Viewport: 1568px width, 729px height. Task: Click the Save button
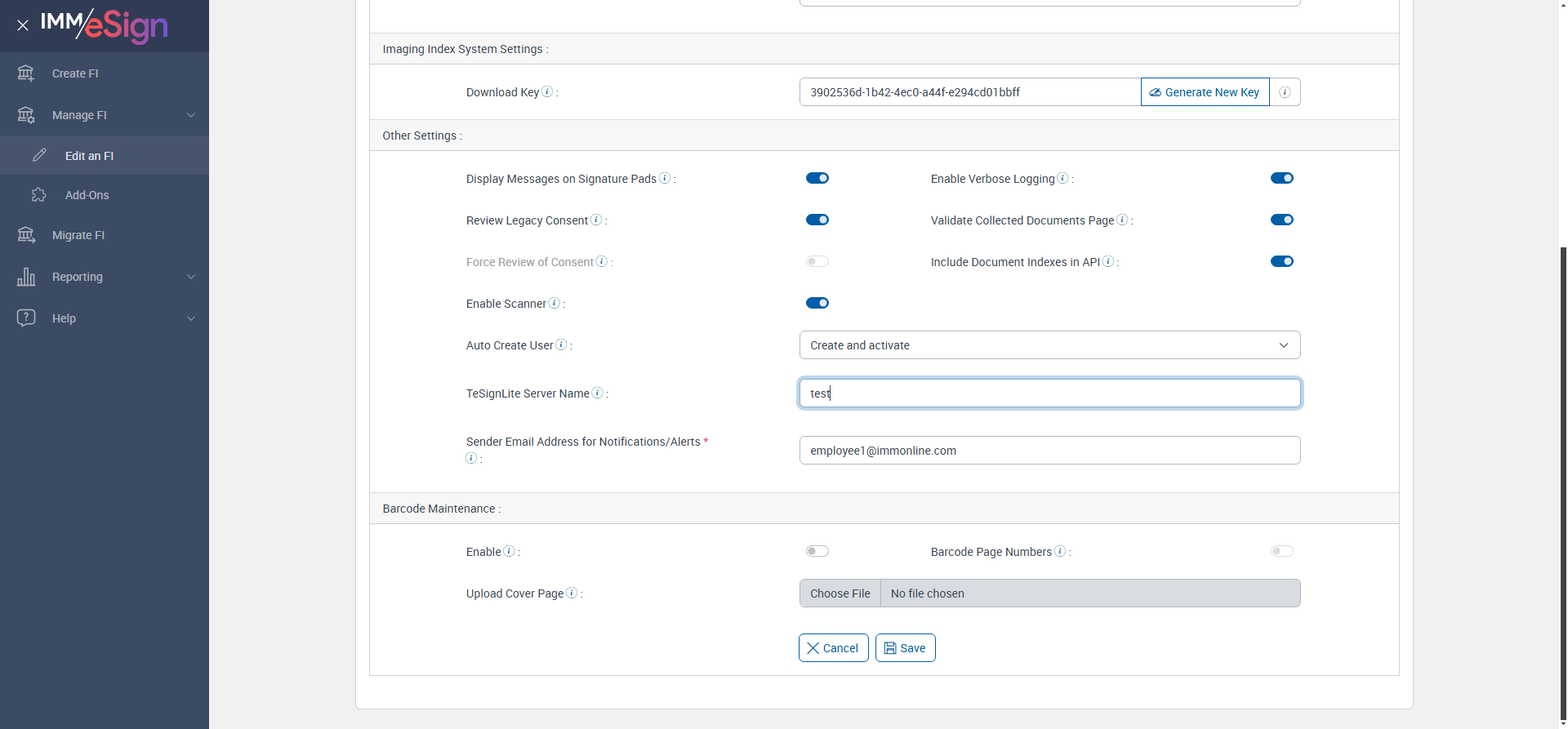[x=905, y=648]
